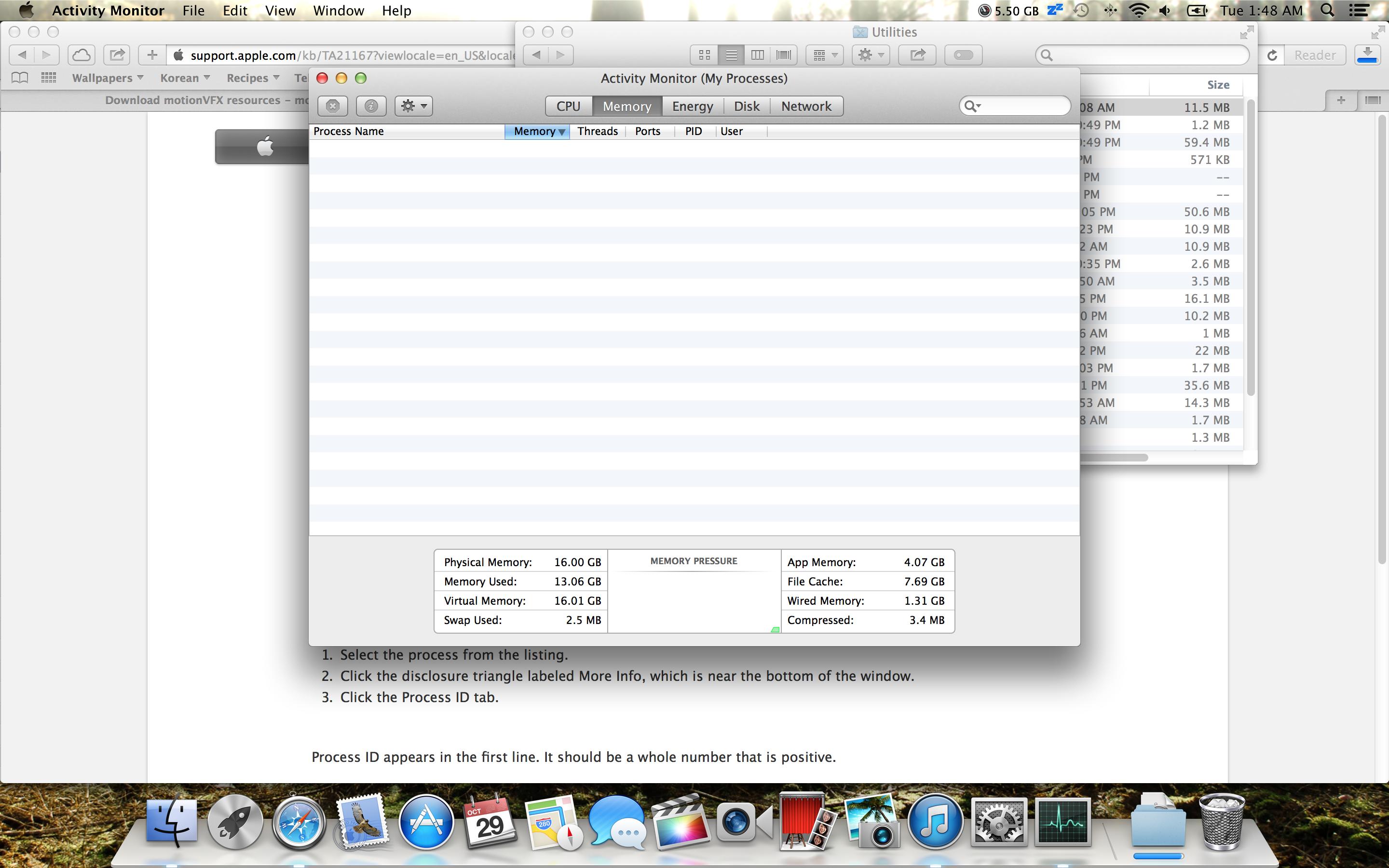Screen dimensions: 1389x868
Task: Open the gear action dropdown in Activity Monitor
Action: point(413,106)
